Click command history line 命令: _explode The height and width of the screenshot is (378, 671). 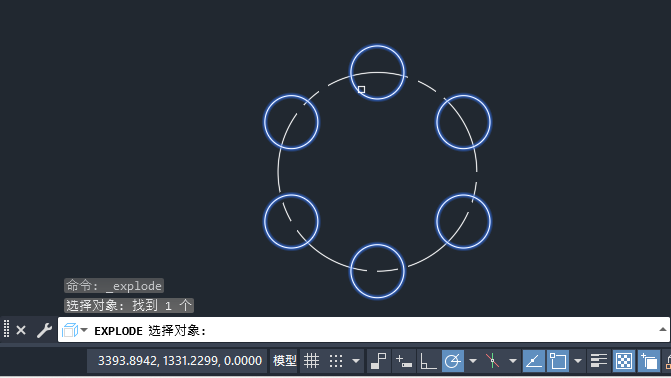coord(114,286)
